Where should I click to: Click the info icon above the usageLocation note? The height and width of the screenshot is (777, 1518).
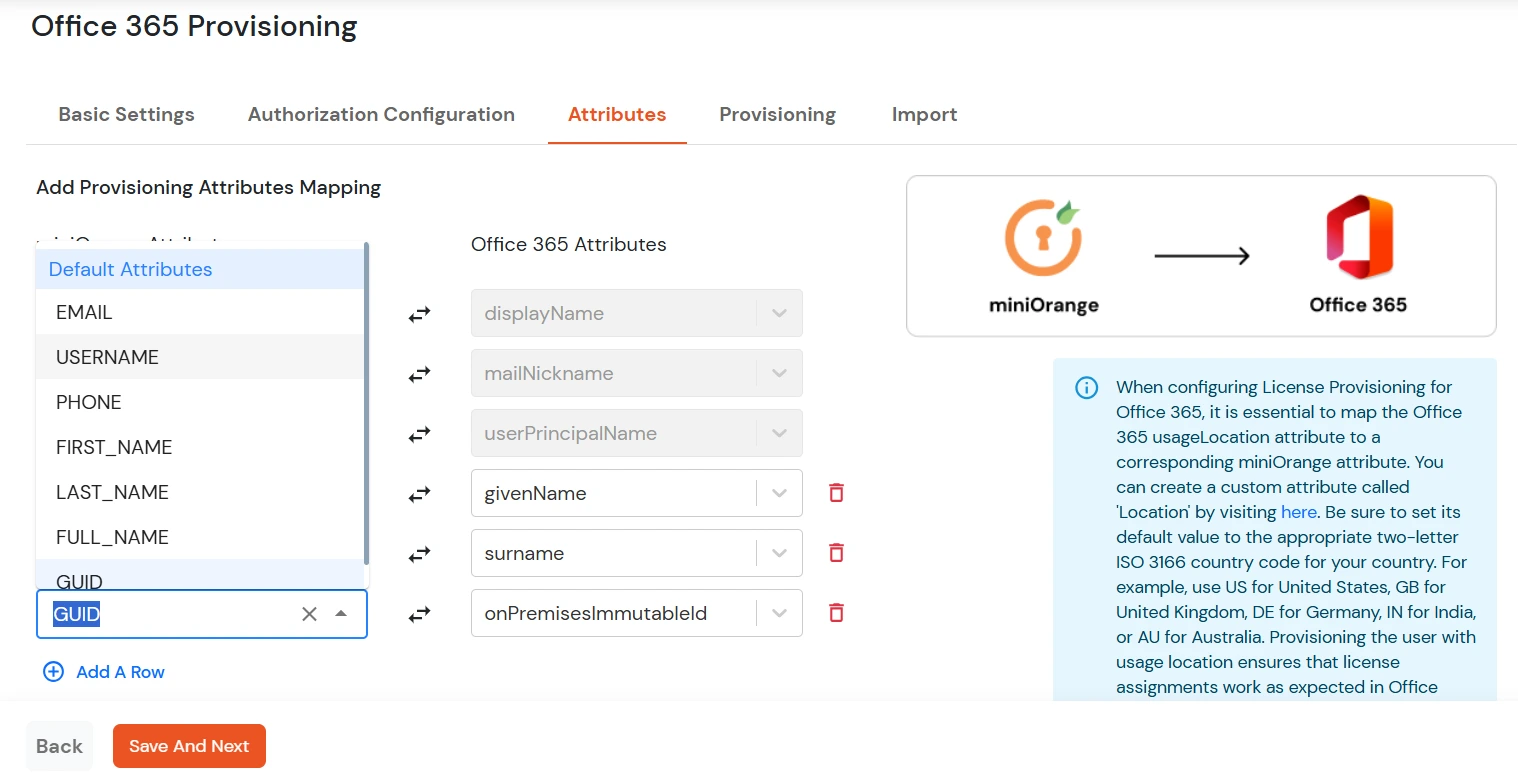click(x=1086, y=388)
